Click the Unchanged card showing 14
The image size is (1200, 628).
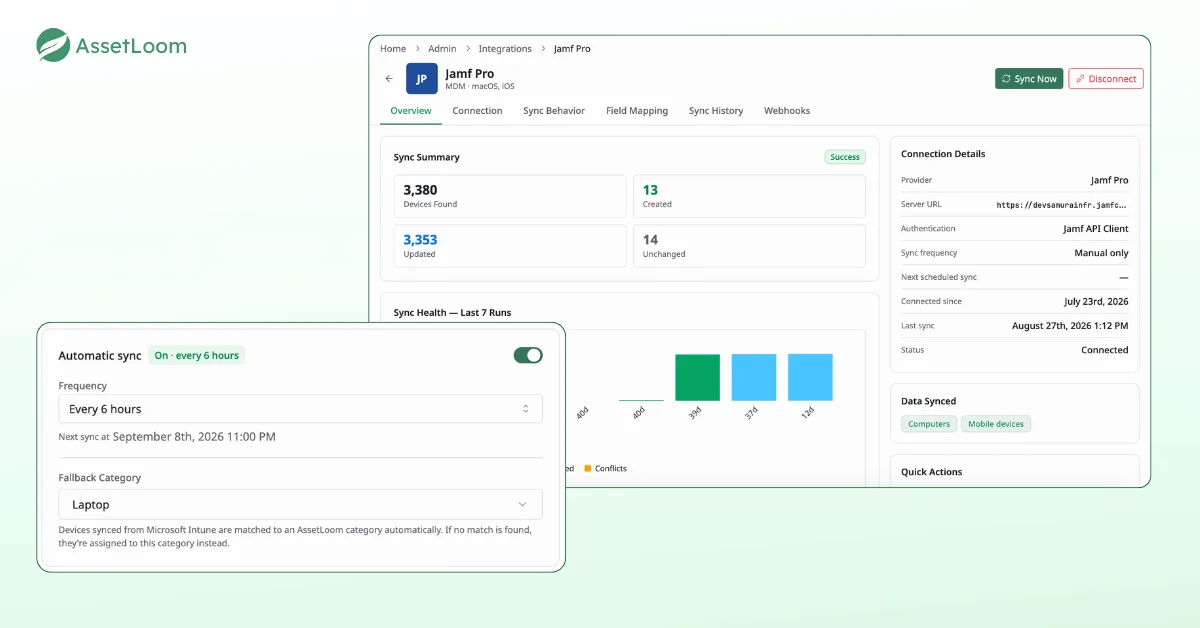tap(749, 246)
